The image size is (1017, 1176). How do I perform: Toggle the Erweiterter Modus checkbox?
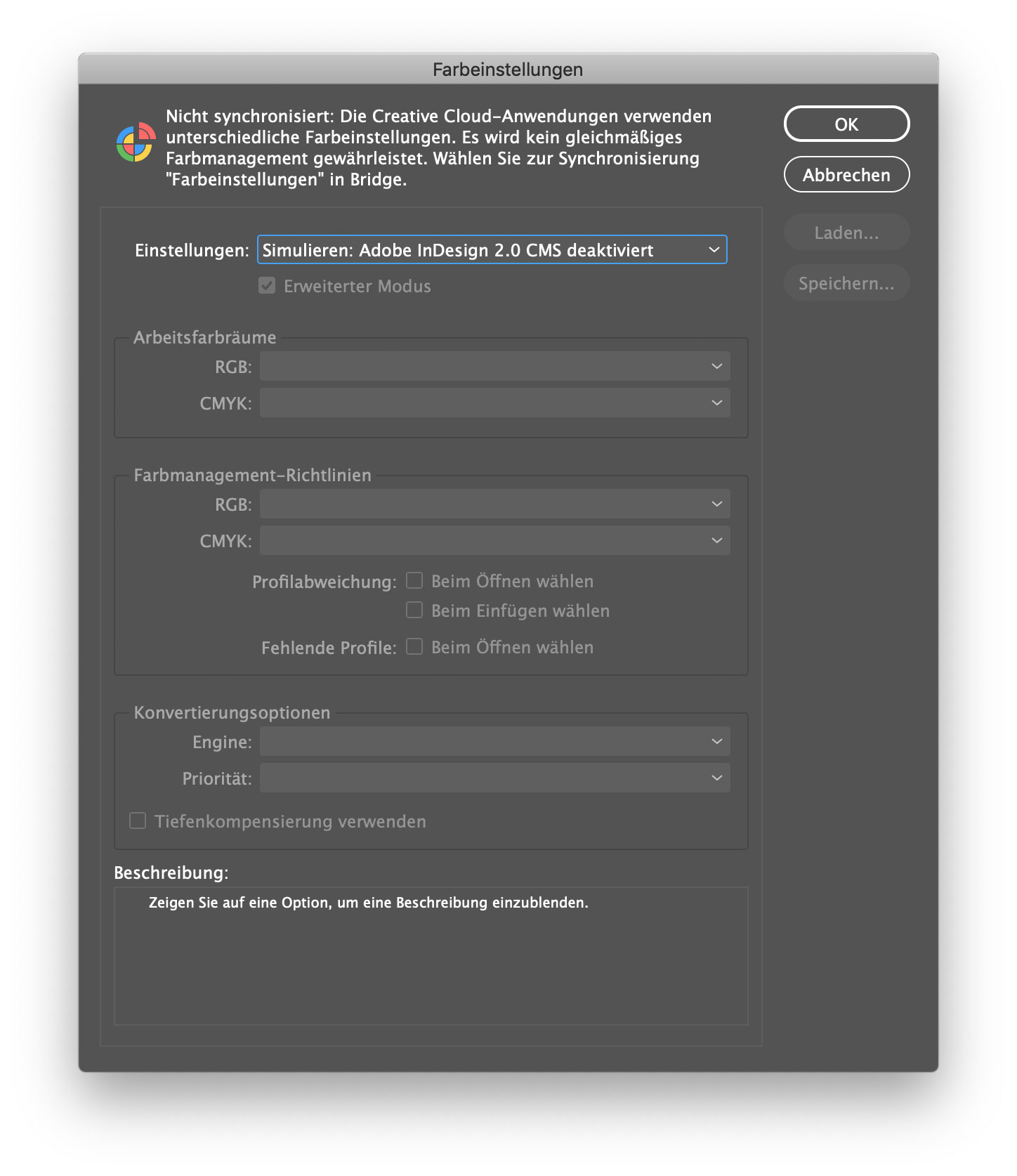[267, 286]
